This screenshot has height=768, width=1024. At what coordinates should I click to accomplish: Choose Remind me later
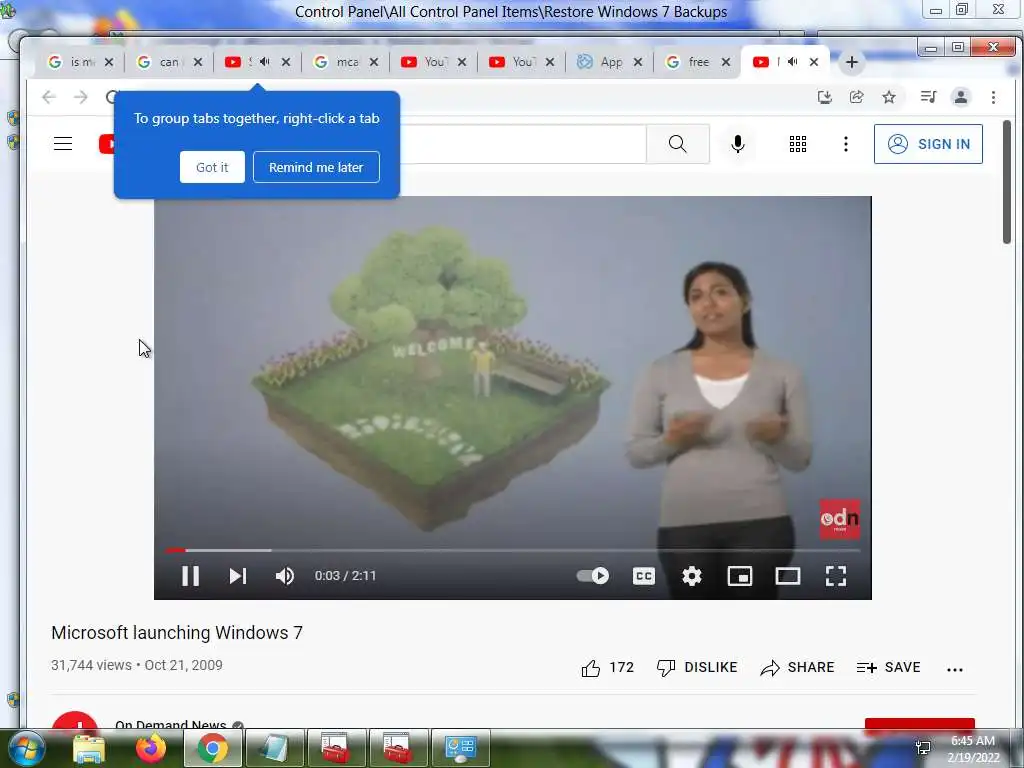coord(316,167)
